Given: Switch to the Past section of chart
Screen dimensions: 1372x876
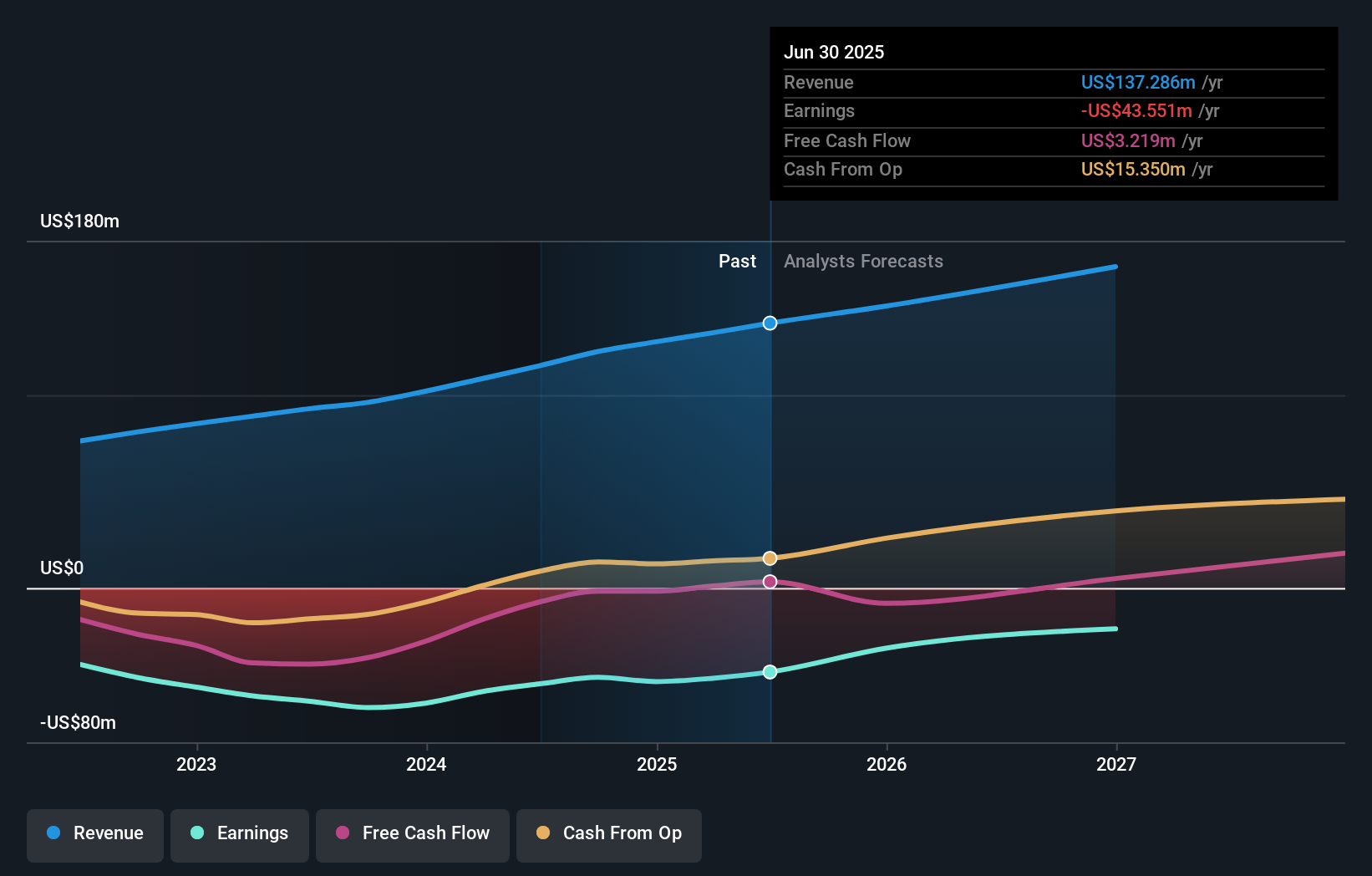Looking at the screenshot, I should pos(737,261).
